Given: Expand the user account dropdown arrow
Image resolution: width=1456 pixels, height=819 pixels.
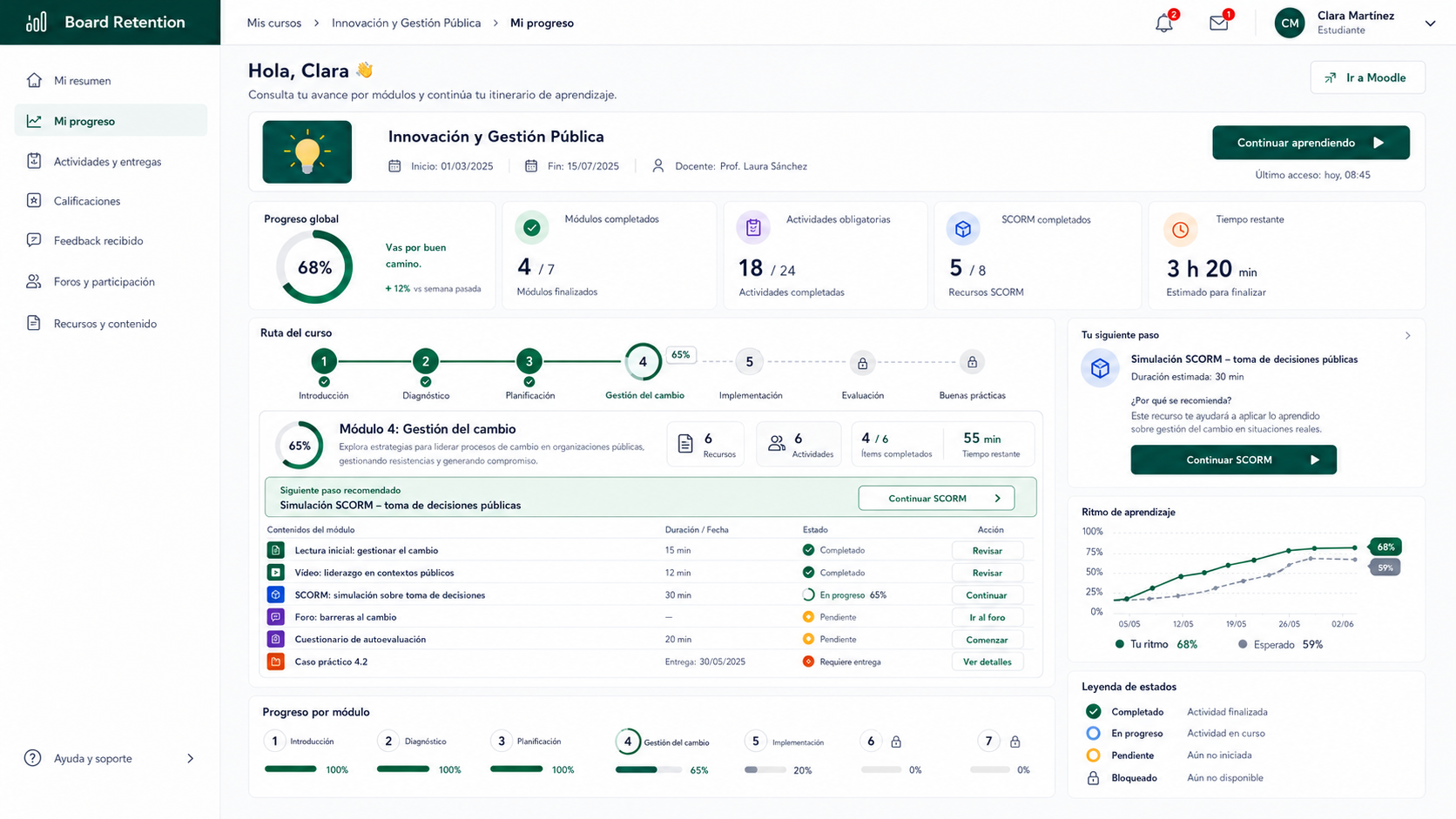Looking at the screenshot, I should click(1430, 23).
